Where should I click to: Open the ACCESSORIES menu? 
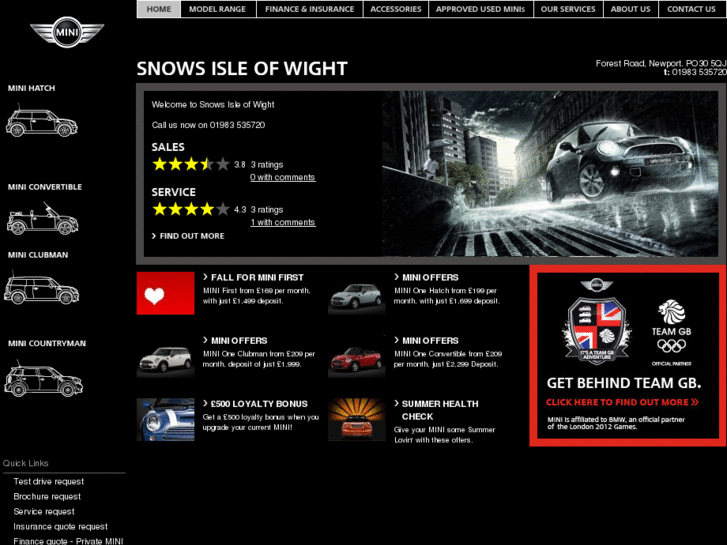[x=395, y=9]
